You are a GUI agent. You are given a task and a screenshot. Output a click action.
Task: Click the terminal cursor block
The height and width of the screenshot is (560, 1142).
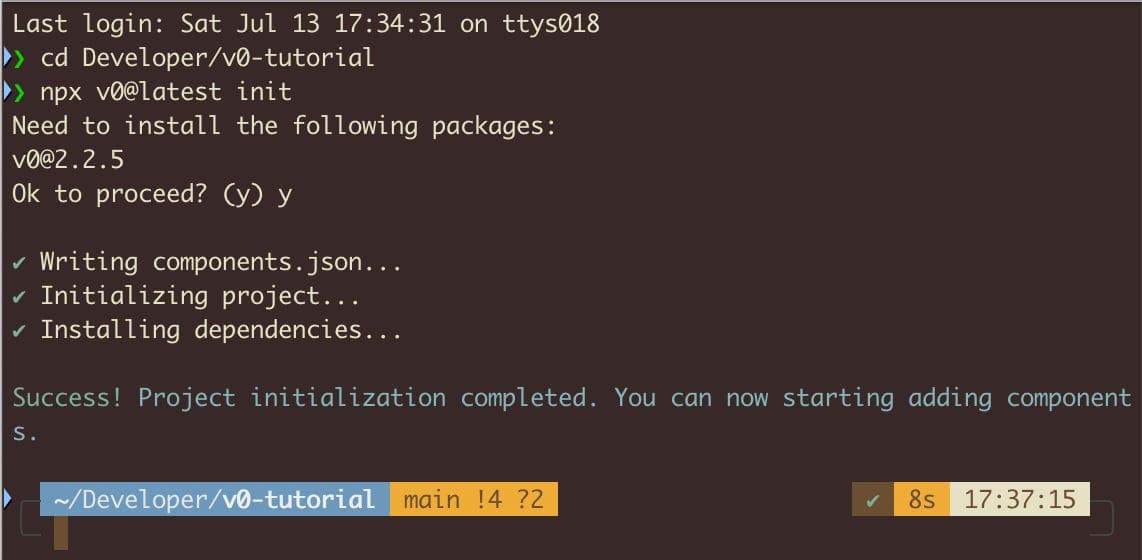click(60, 534)
